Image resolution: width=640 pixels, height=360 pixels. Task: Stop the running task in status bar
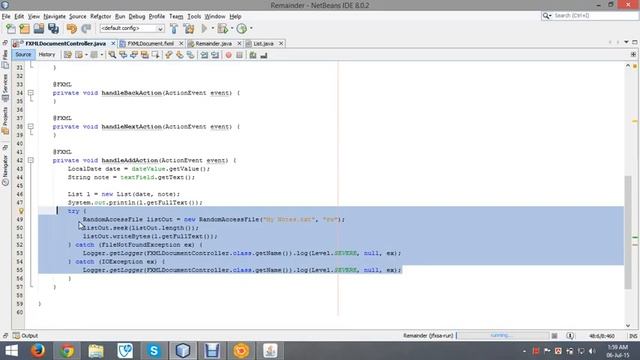tap(554, 336)
